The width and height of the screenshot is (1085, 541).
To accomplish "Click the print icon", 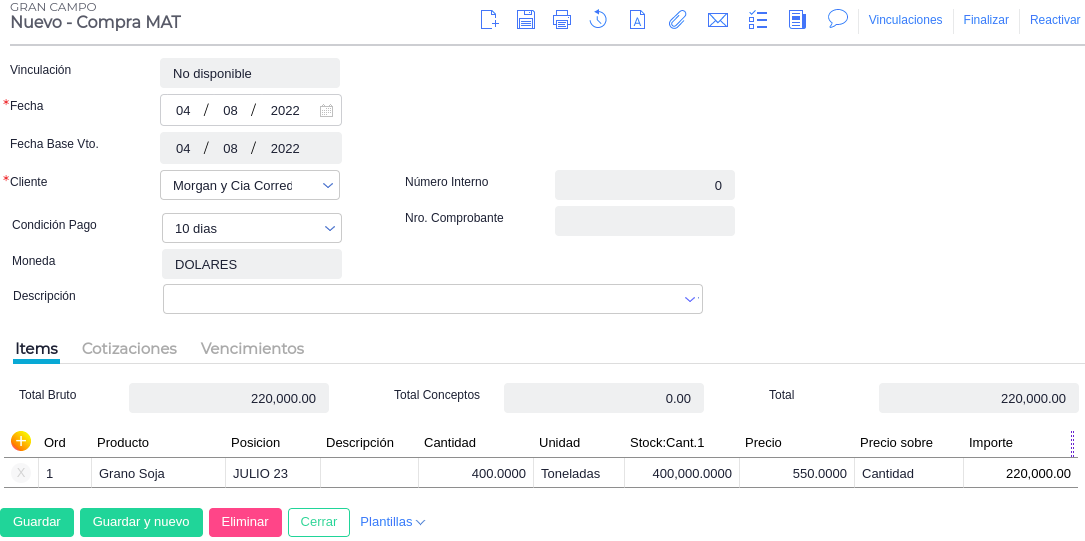I will 562,20.
